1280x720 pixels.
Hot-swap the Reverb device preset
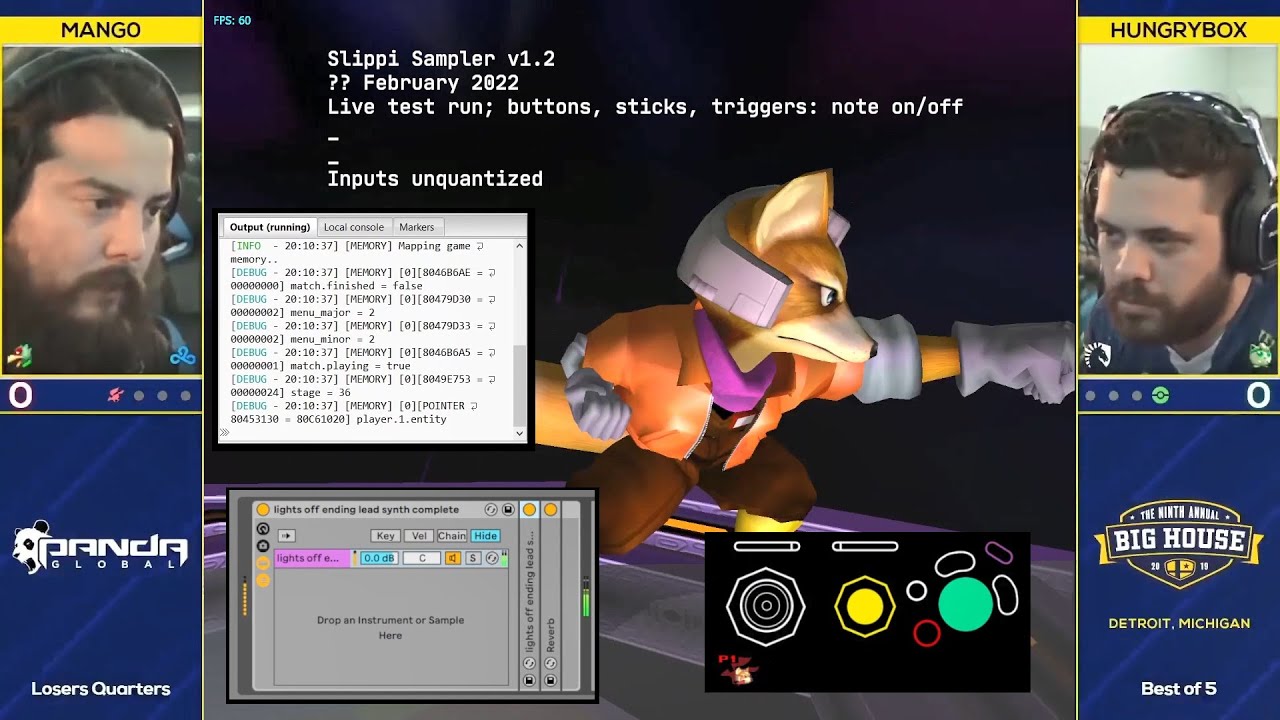click(550, 663)
